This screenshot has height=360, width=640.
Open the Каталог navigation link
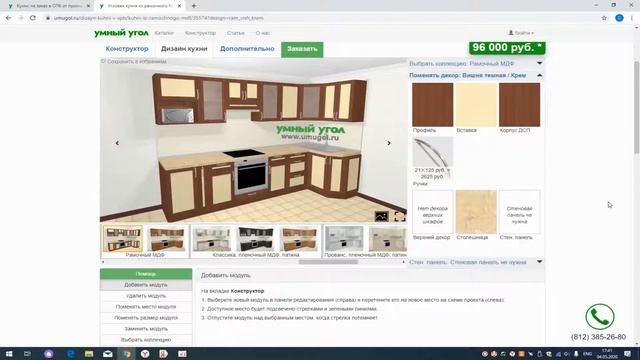tap(164, 33)
